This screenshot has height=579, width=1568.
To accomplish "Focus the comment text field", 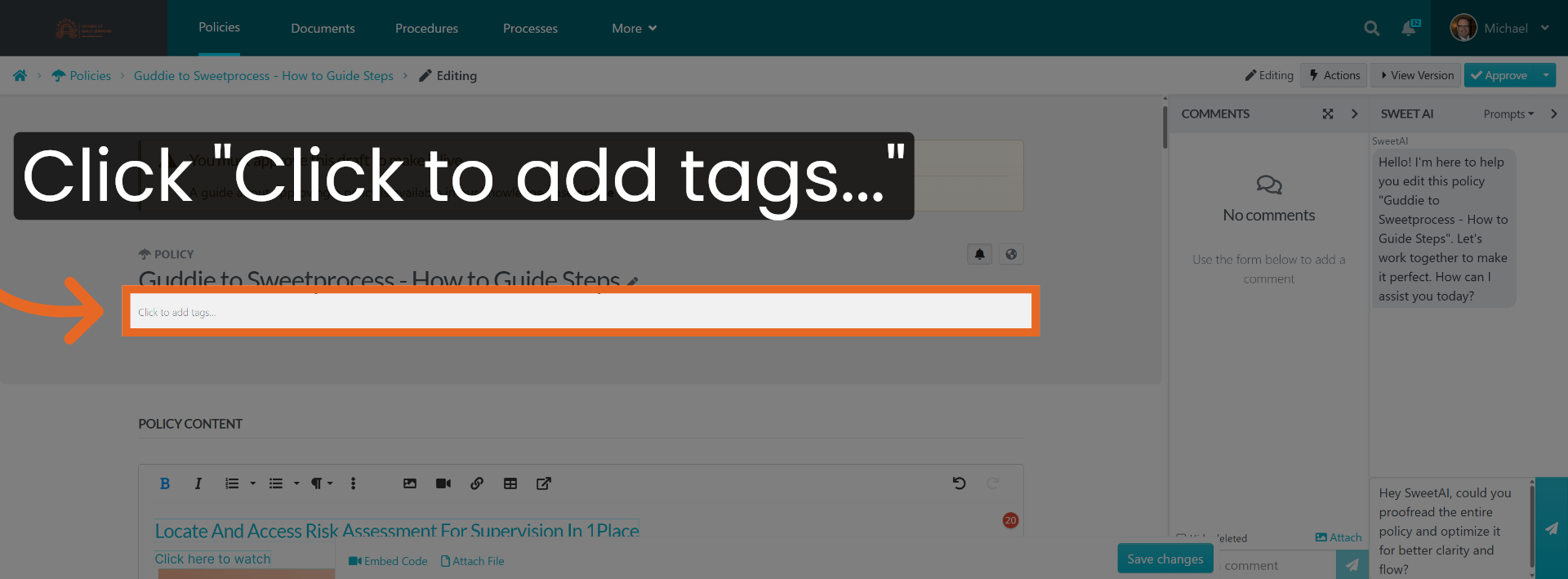I will point(1276,565).
